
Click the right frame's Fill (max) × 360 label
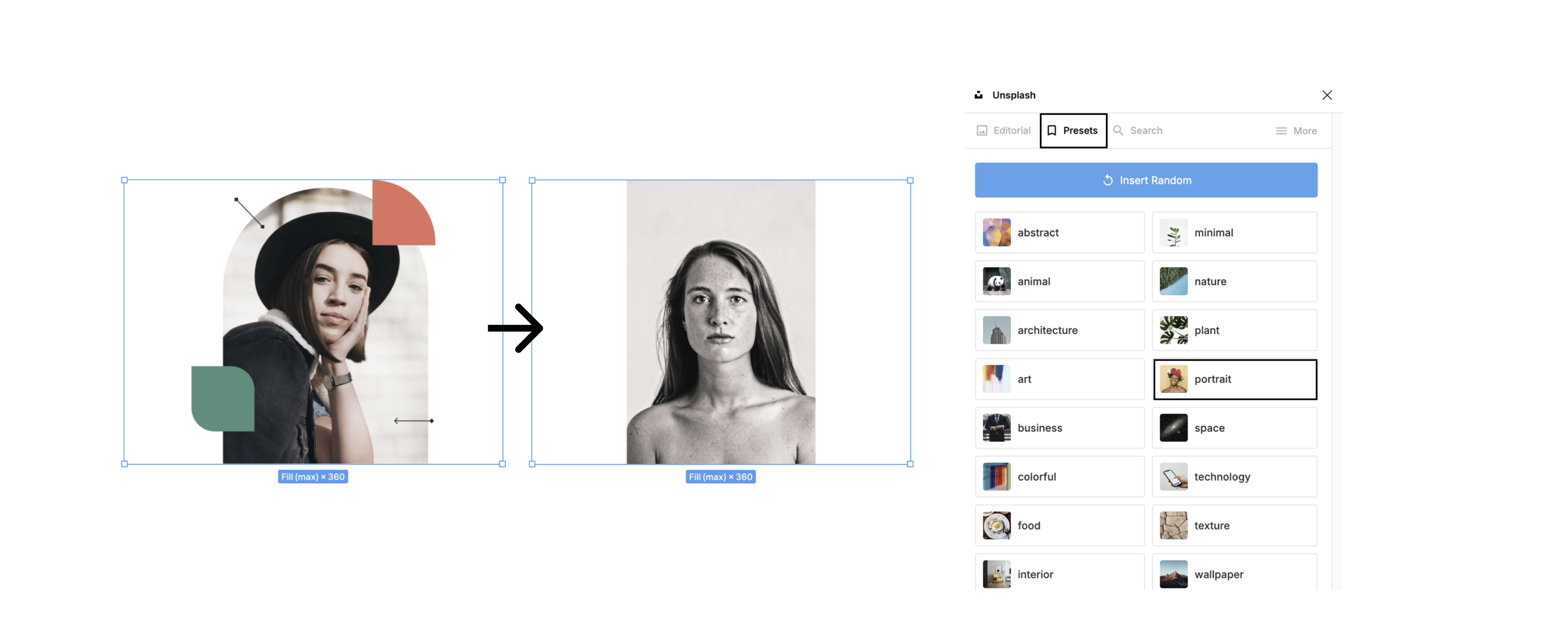(x=721, y=477)
